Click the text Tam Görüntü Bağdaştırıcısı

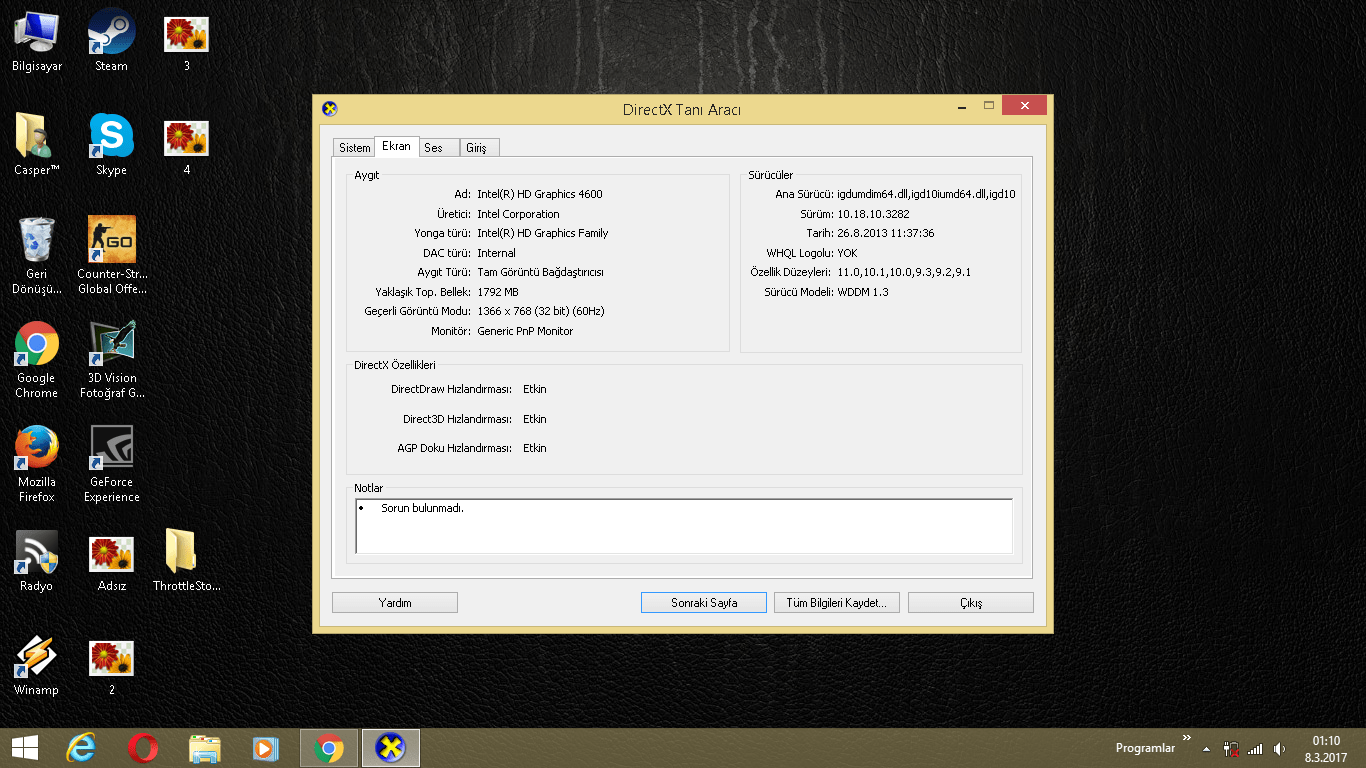(x=540, y=272)
